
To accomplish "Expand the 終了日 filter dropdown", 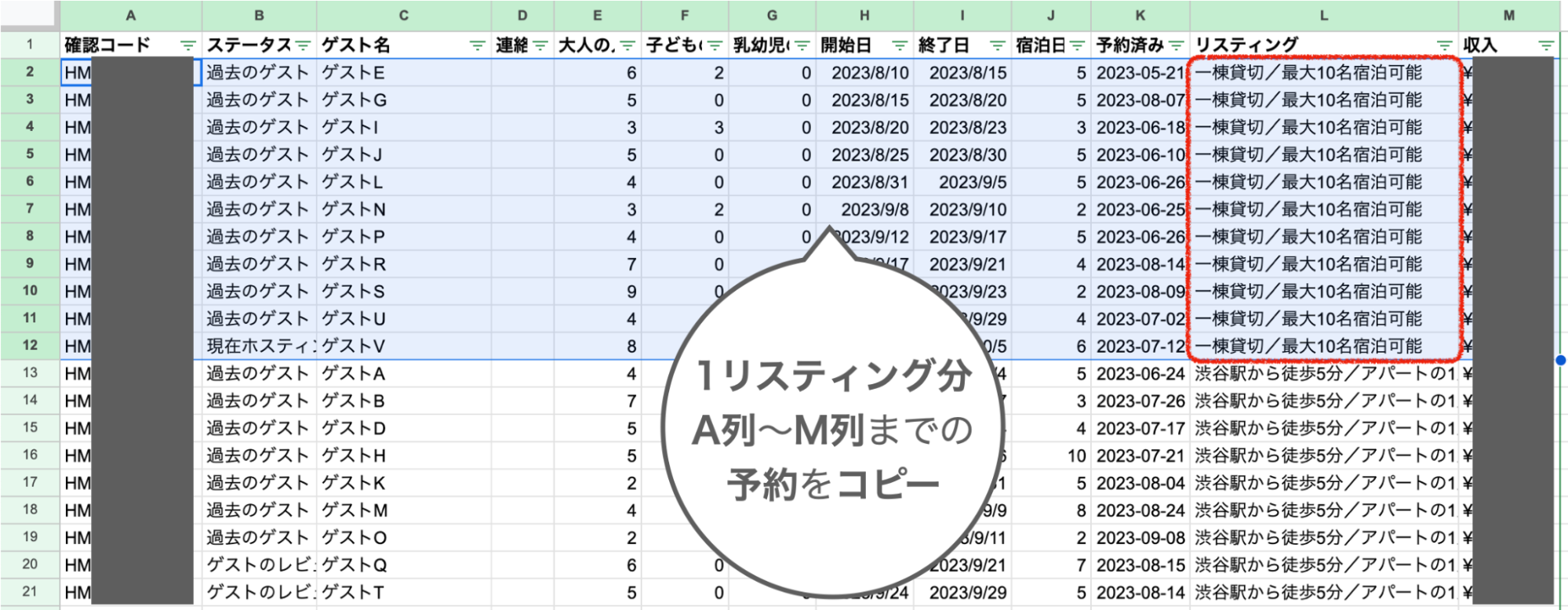I will point(997,45).
